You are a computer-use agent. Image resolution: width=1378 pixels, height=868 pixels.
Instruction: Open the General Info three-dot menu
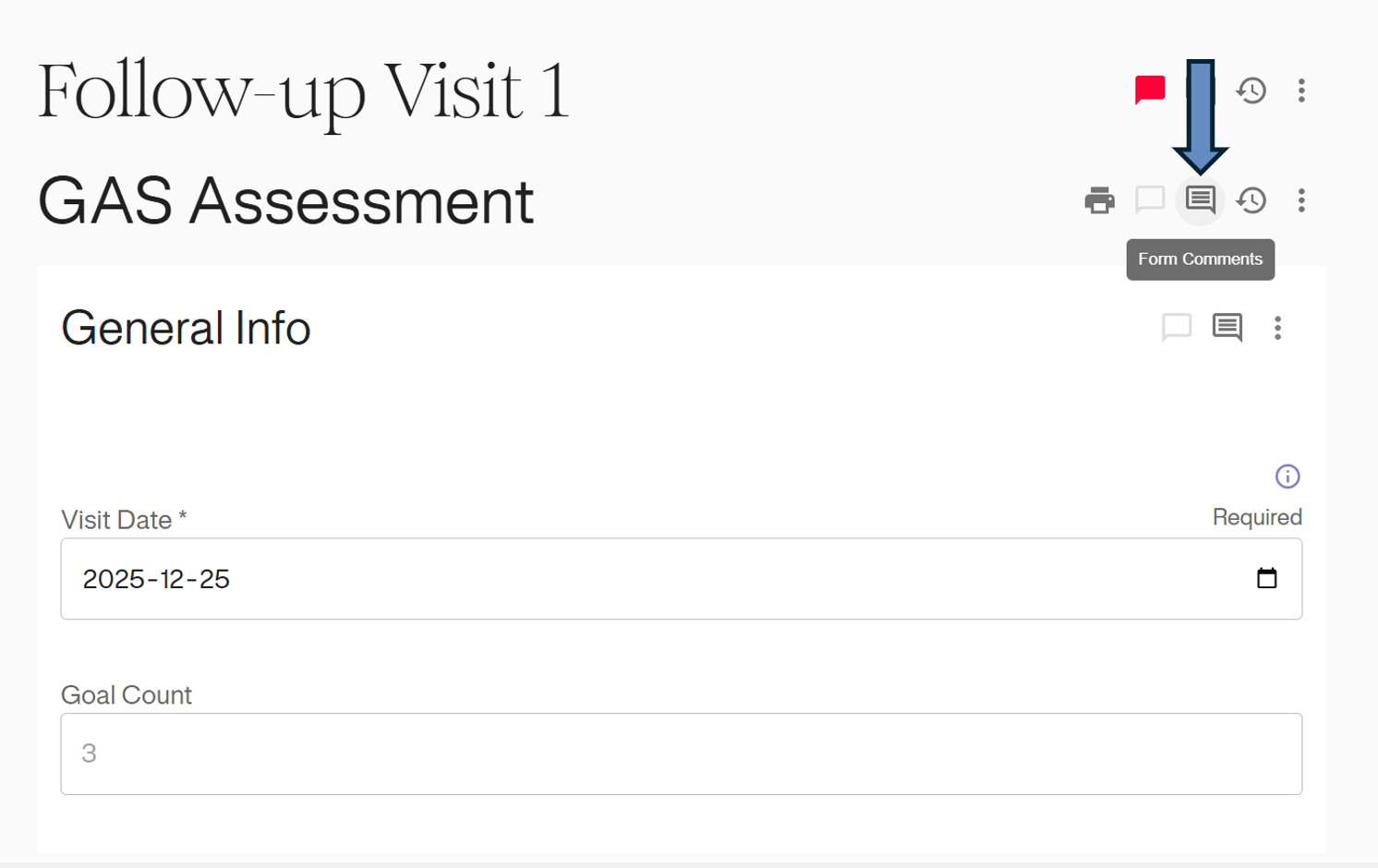coord(1277,328)
